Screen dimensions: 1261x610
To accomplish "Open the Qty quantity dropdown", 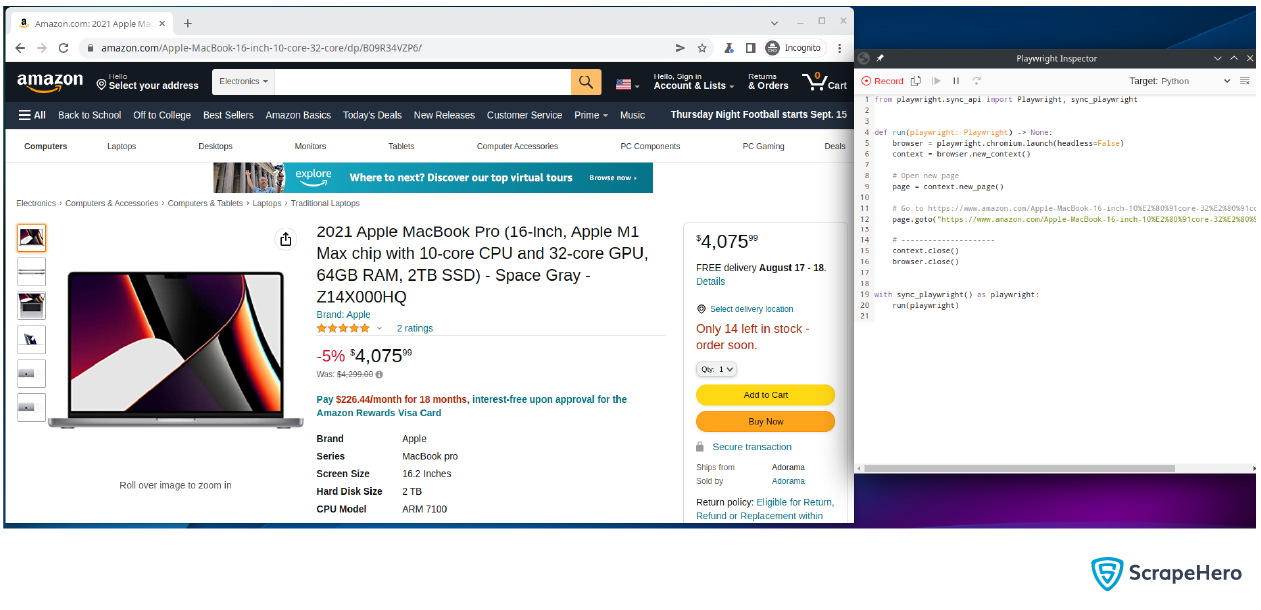I will pyautogui.click(x=716, y=369).
